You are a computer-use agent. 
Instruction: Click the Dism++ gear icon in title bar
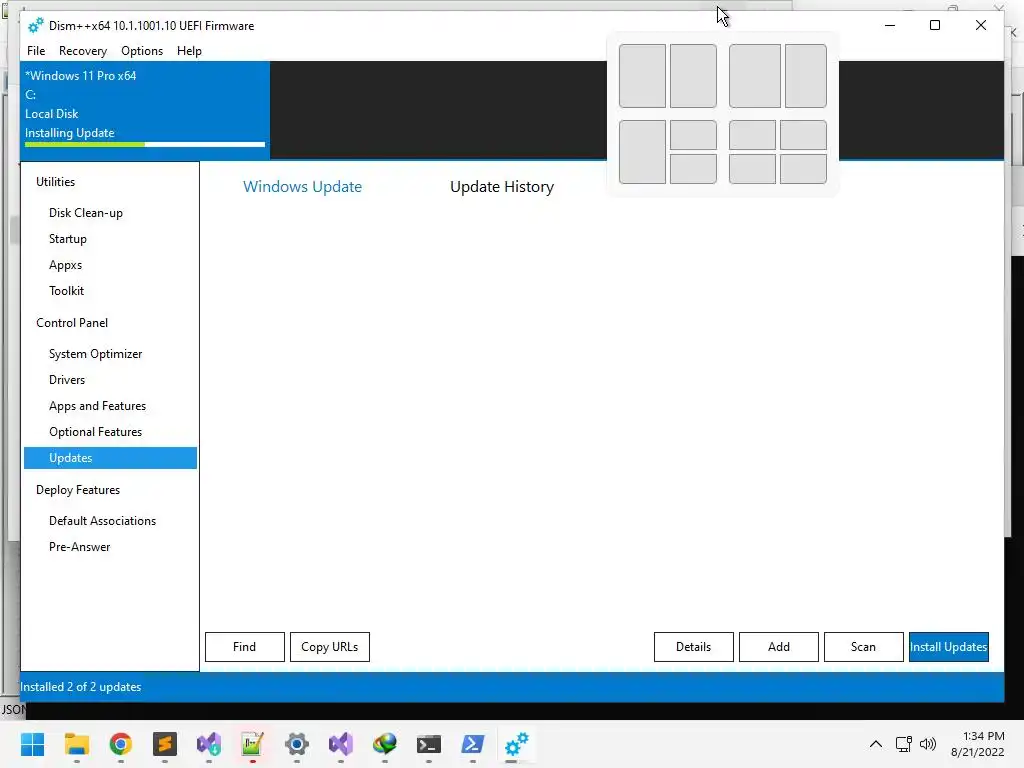point(35,25)
